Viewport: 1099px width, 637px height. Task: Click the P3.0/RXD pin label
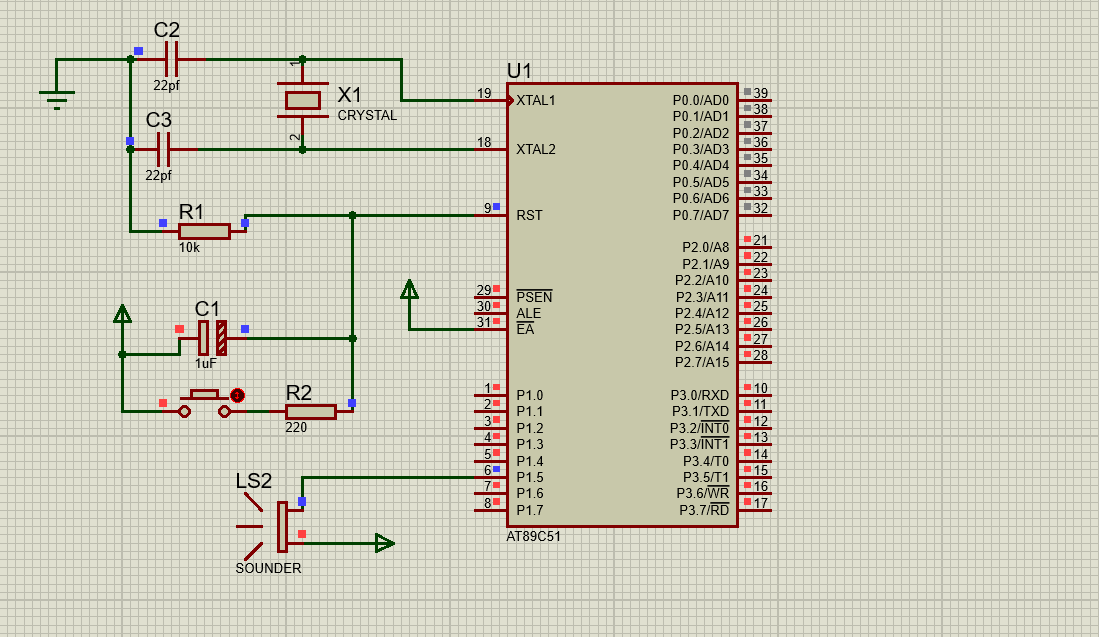[700, 395]
